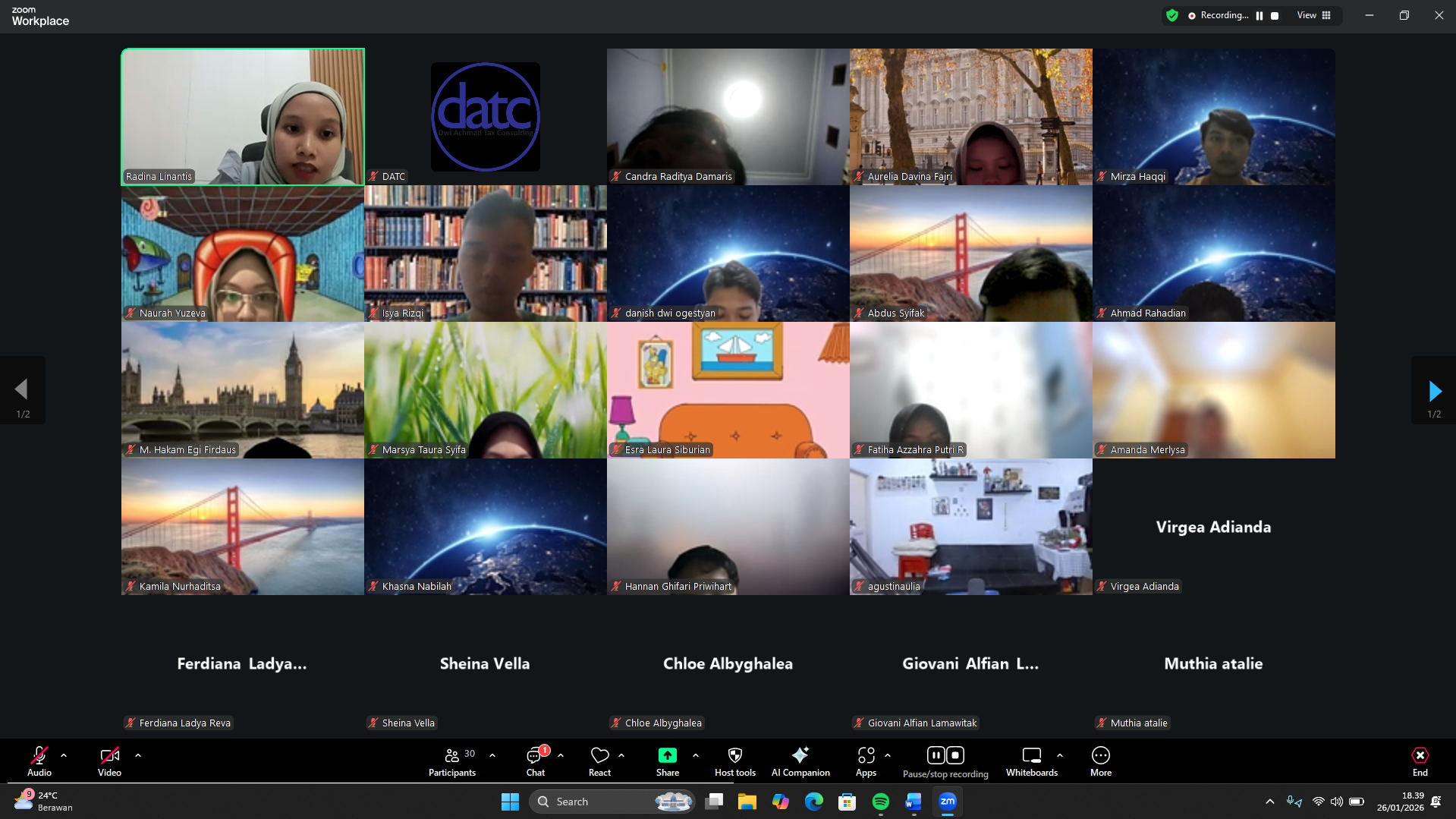Screen dimensions: 1456x819
Task: Open the React emoji menu
Action: click(x=599, y=761)
